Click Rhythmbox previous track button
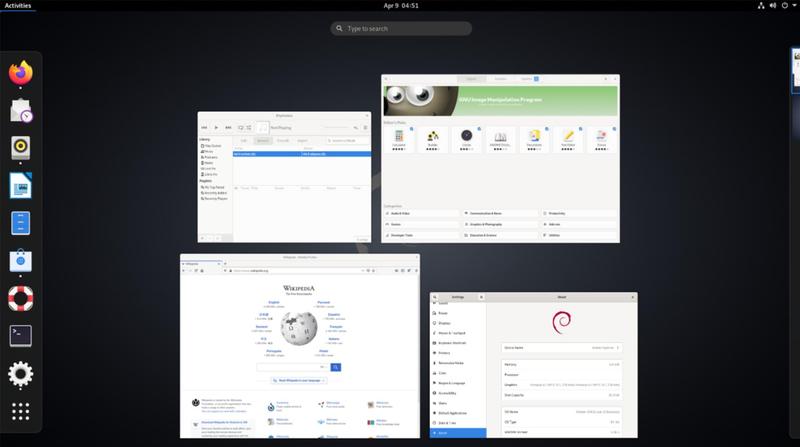The image size is (800, 447). click(204, 128)
